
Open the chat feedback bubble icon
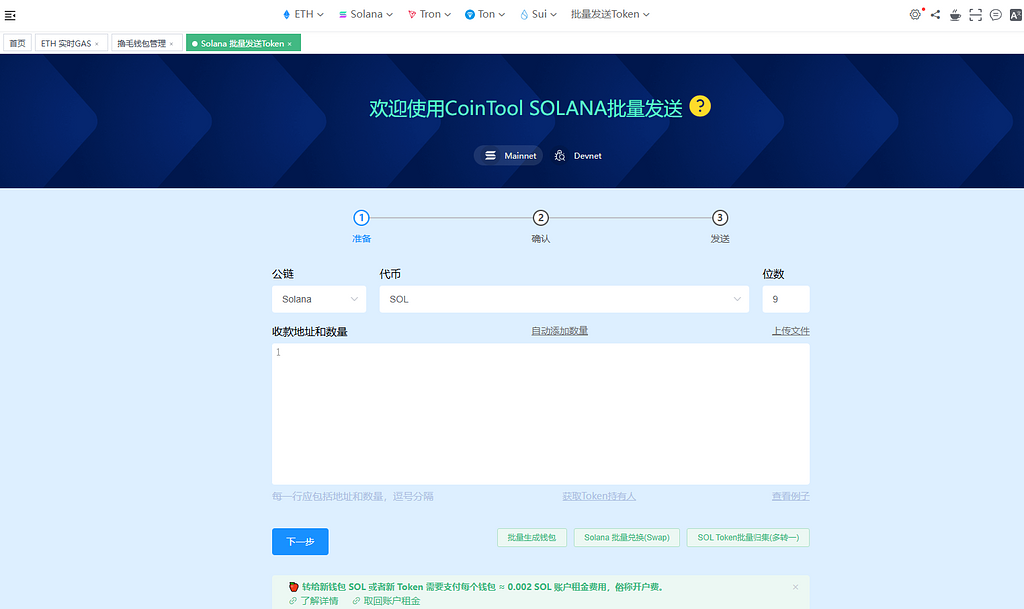click(995, 15)
